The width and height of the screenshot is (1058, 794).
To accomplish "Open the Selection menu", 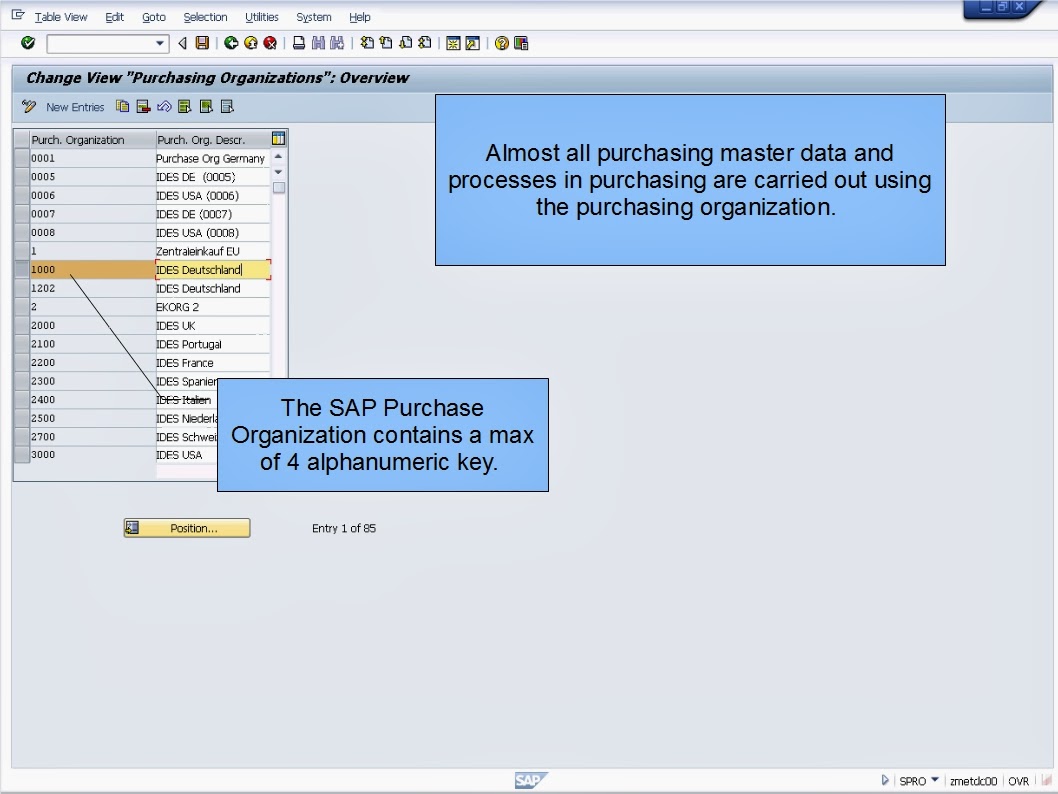I will tap(205, 17).
